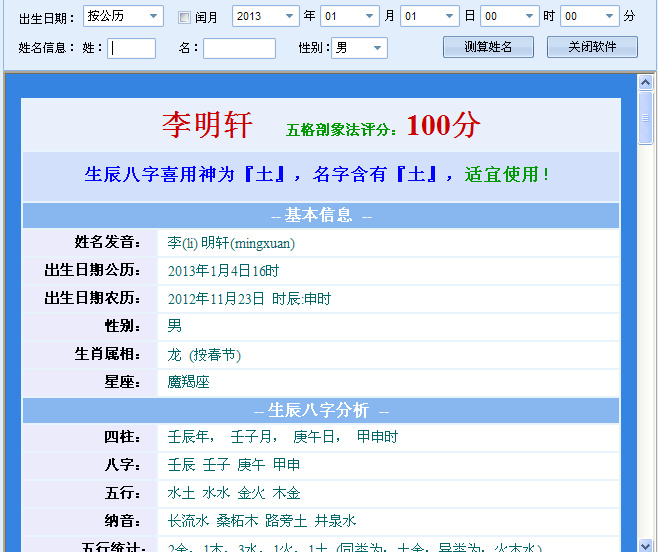Click the gender value 男 in table

(x=175, y=326)
